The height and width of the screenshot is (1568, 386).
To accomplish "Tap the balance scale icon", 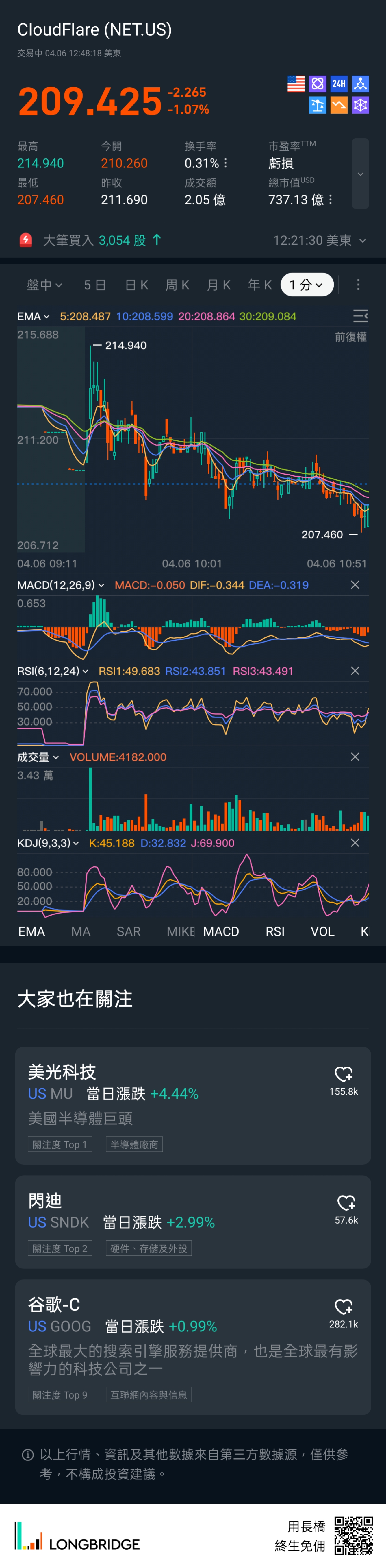I will 317,105.
